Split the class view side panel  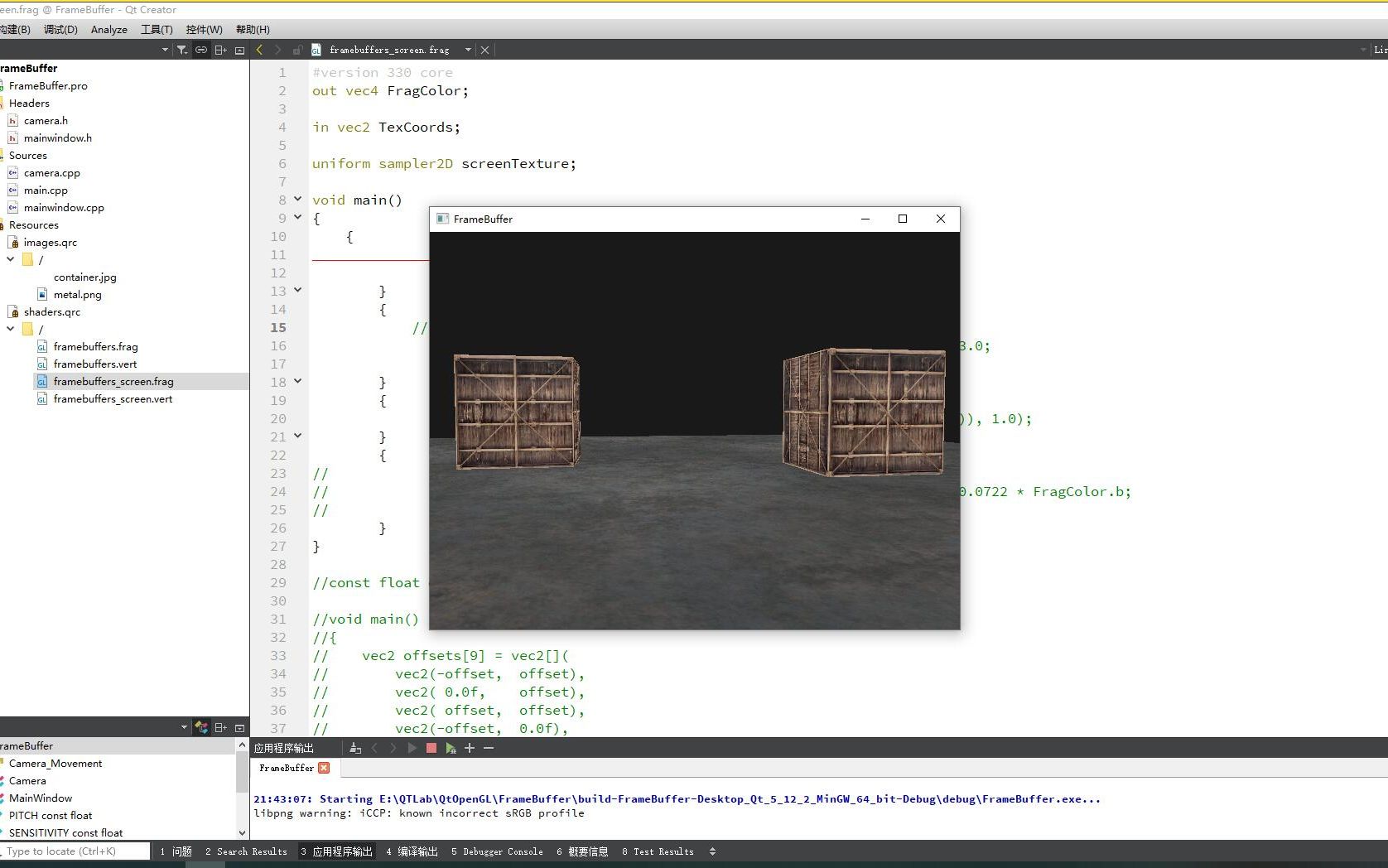pyautogui.click(x=220, y=727)
